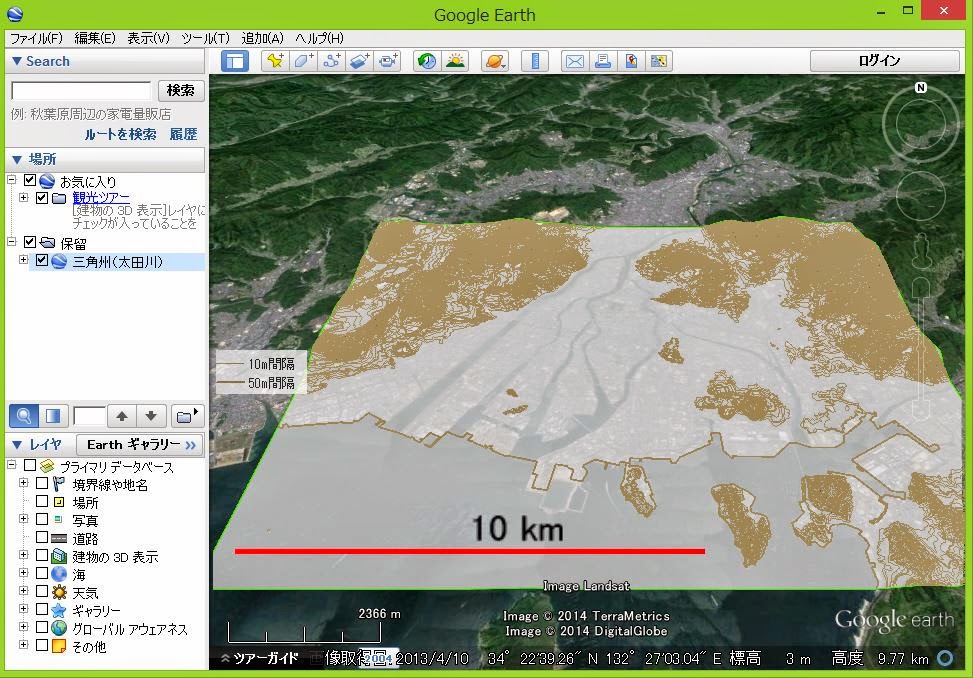
Task: Enable the プライマリ データベース checkbox
Action: click(30, 465)
